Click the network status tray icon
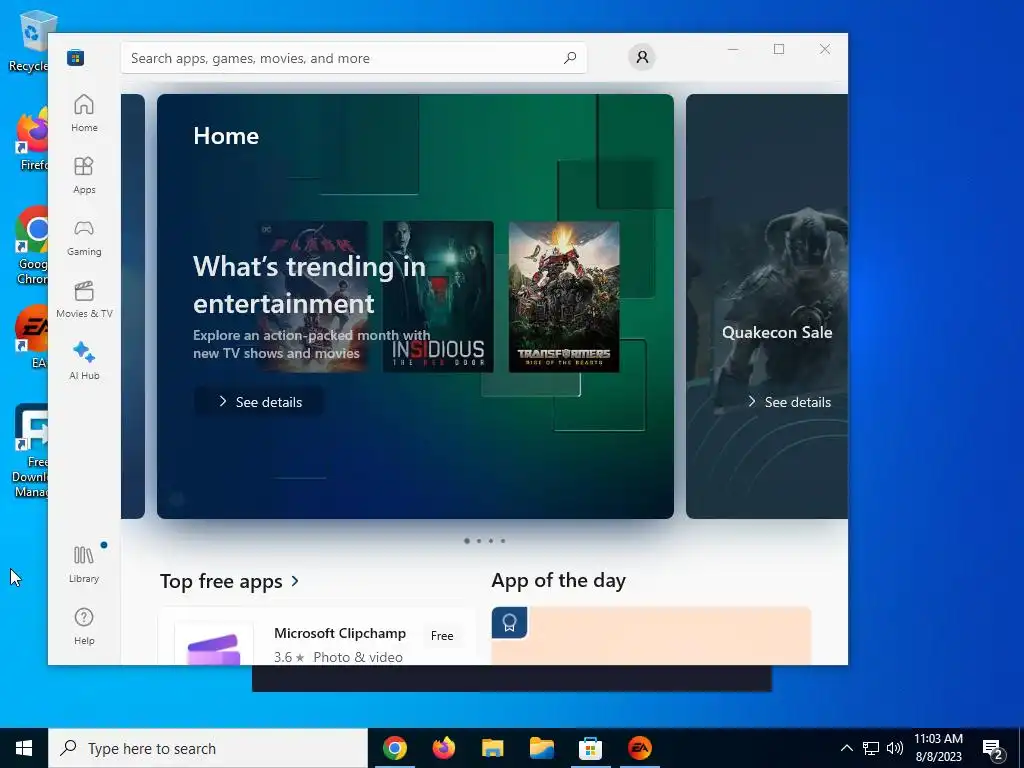Screen dimensions: 1024x768 871,748
